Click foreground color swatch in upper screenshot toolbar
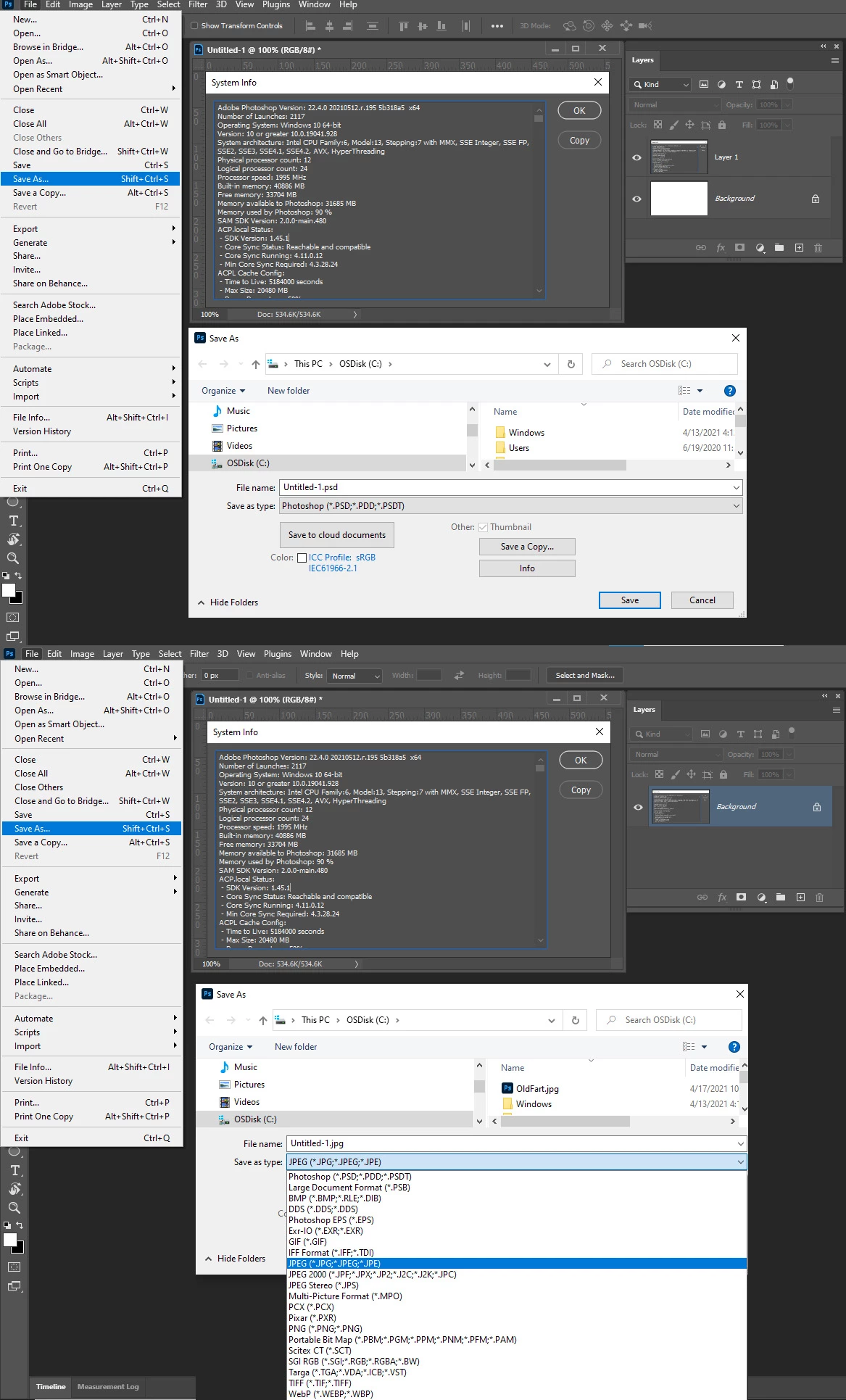 point(9,590)
